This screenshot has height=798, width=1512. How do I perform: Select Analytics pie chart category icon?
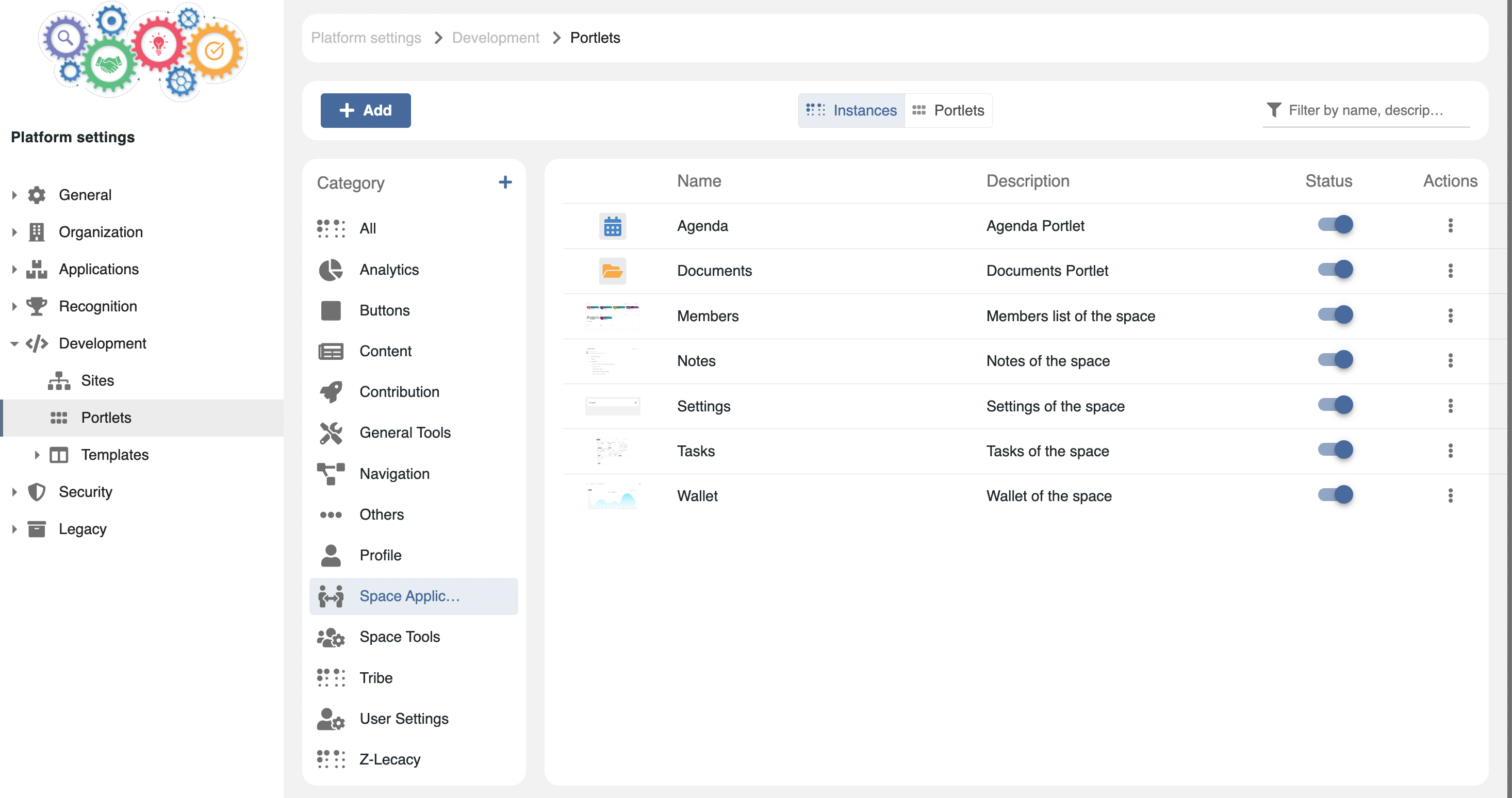point(331,270)
